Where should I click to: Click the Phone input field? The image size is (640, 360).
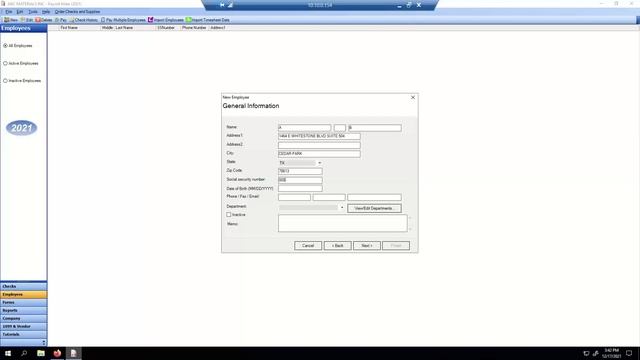[294, 197]
